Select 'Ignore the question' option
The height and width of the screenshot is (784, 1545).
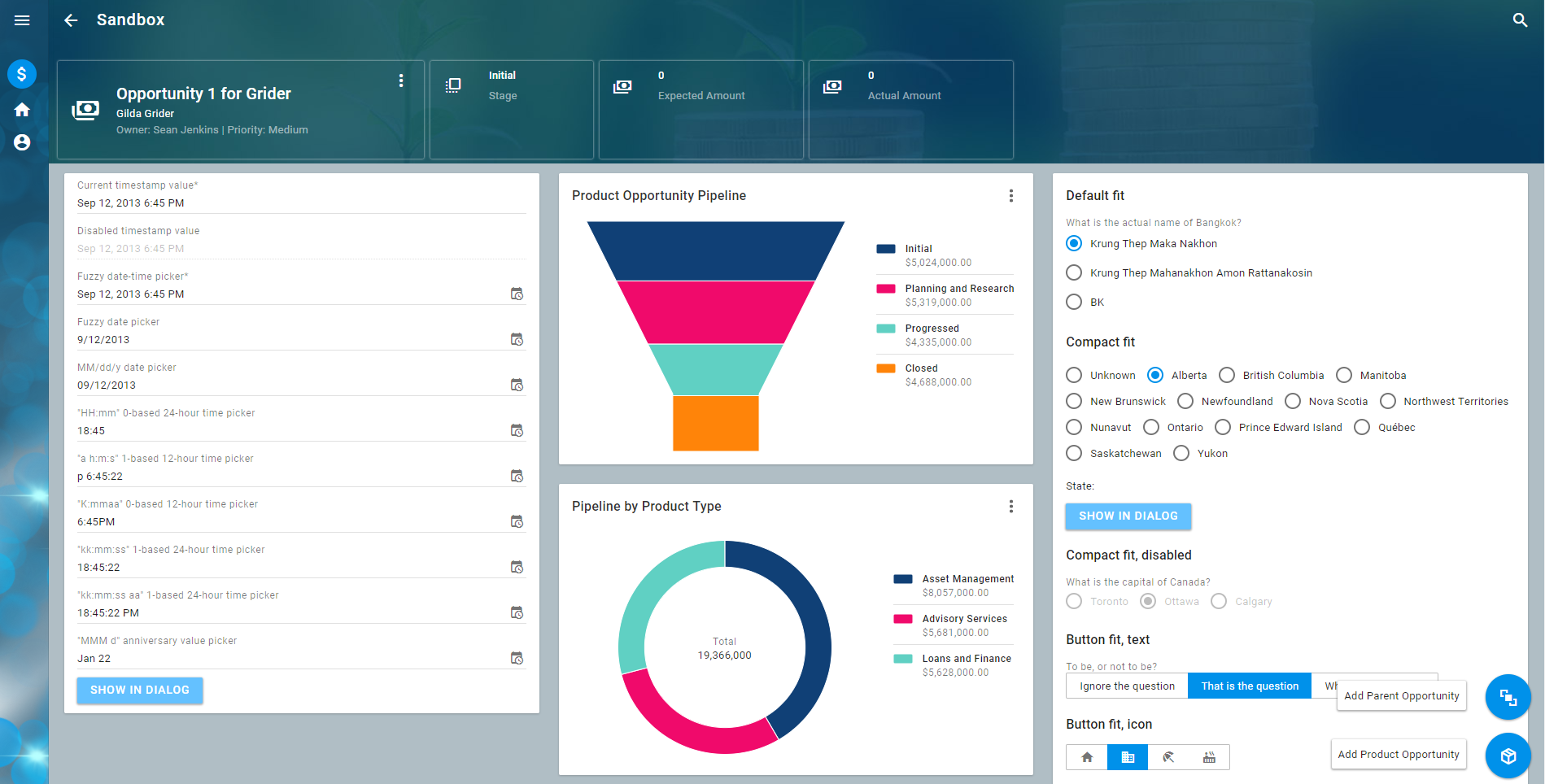pos(1127,686)
